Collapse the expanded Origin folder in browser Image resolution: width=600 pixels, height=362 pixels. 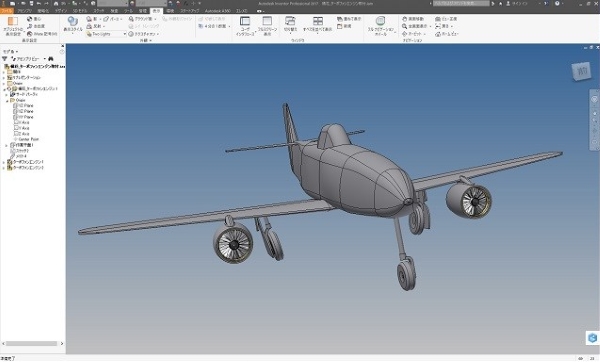click(x=7, y=100)
